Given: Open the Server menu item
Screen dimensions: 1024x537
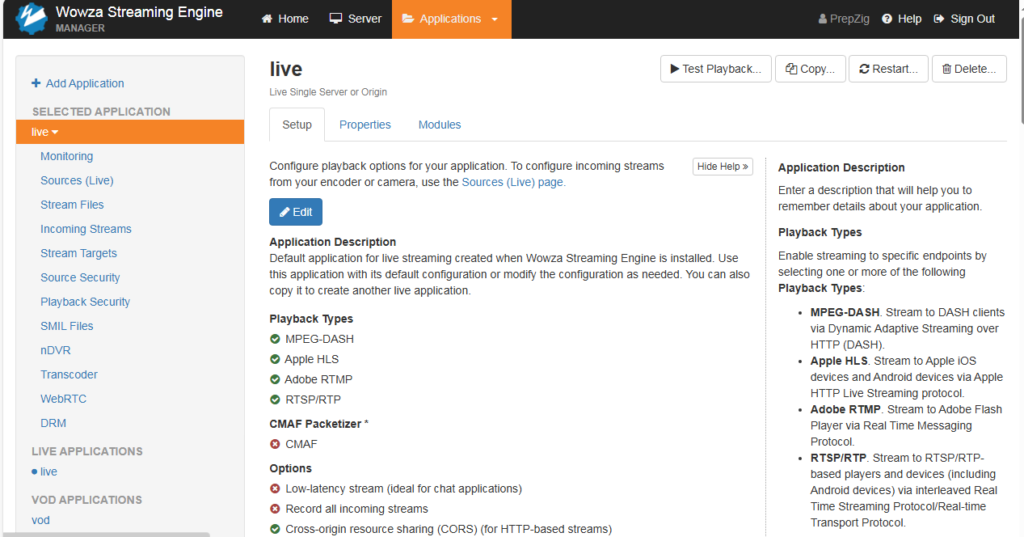Looking at the screenshot, I should (355, 19).
